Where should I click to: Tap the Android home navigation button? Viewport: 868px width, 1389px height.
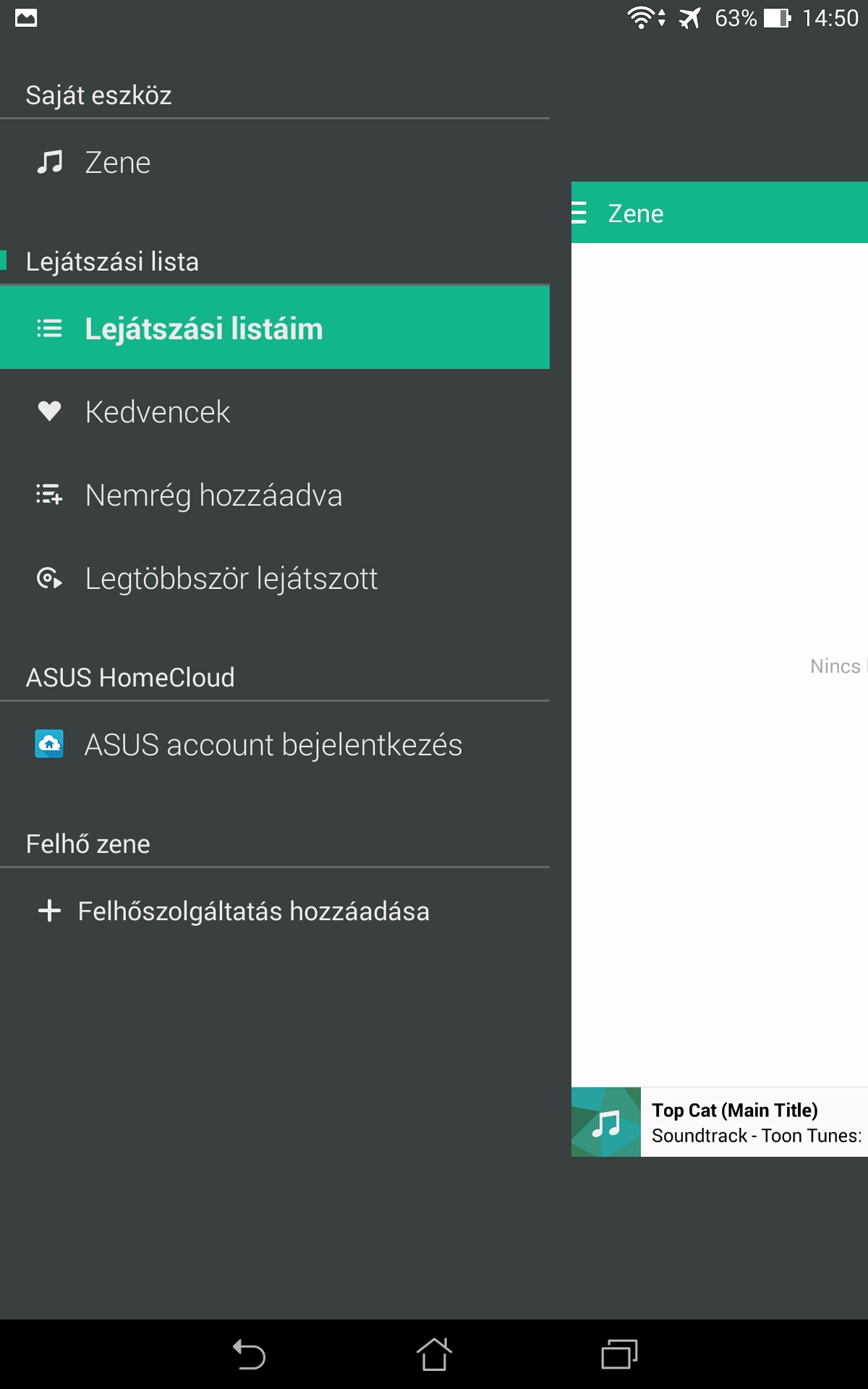[434, 1354]
